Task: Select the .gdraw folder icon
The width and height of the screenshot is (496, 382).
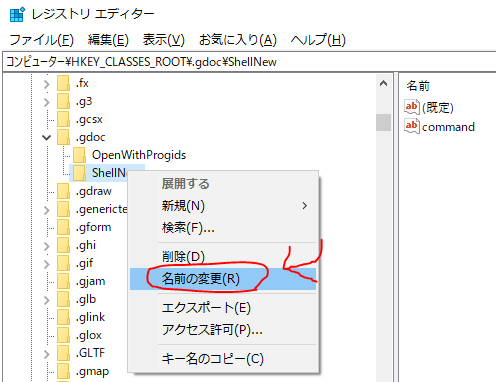Action: tap(63, 191)
